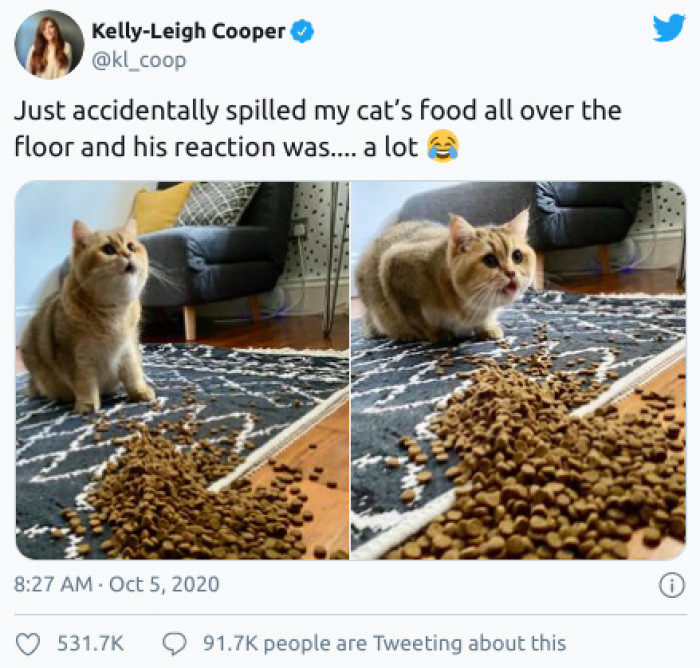
Task: Click the reply speech bubble icon
Action: [175, 644]
